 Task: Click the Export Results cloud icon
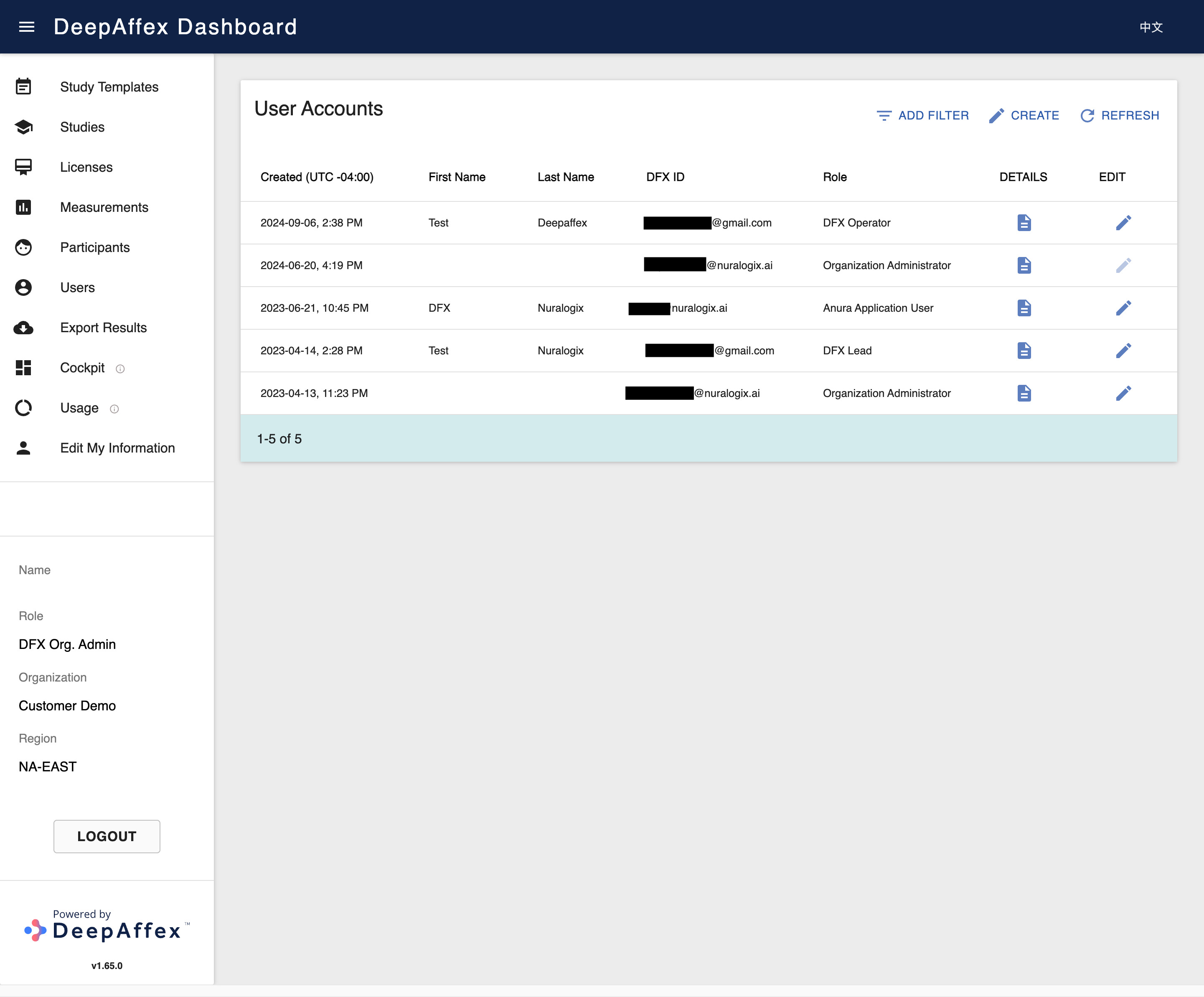(x=23, y=327)
